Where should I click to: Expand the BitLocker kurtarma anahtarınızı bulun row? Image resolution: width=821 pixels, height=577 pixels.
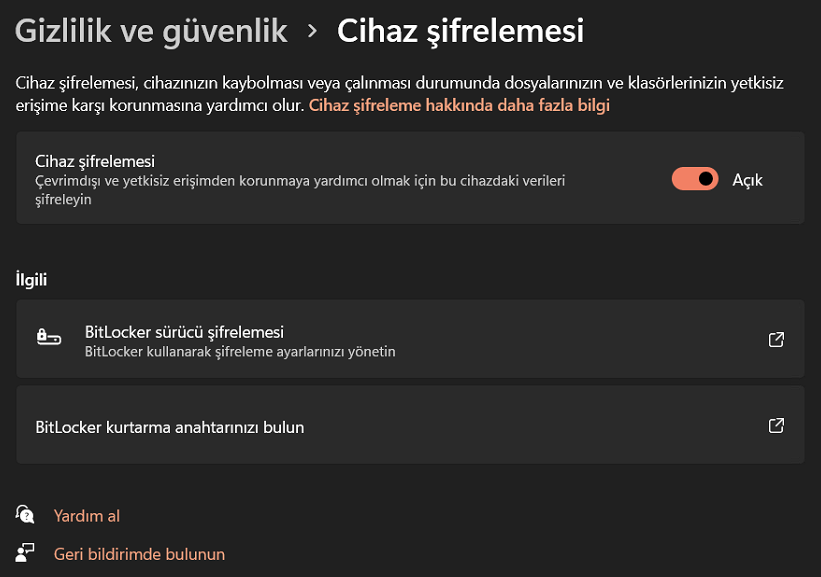coord(410,424)
